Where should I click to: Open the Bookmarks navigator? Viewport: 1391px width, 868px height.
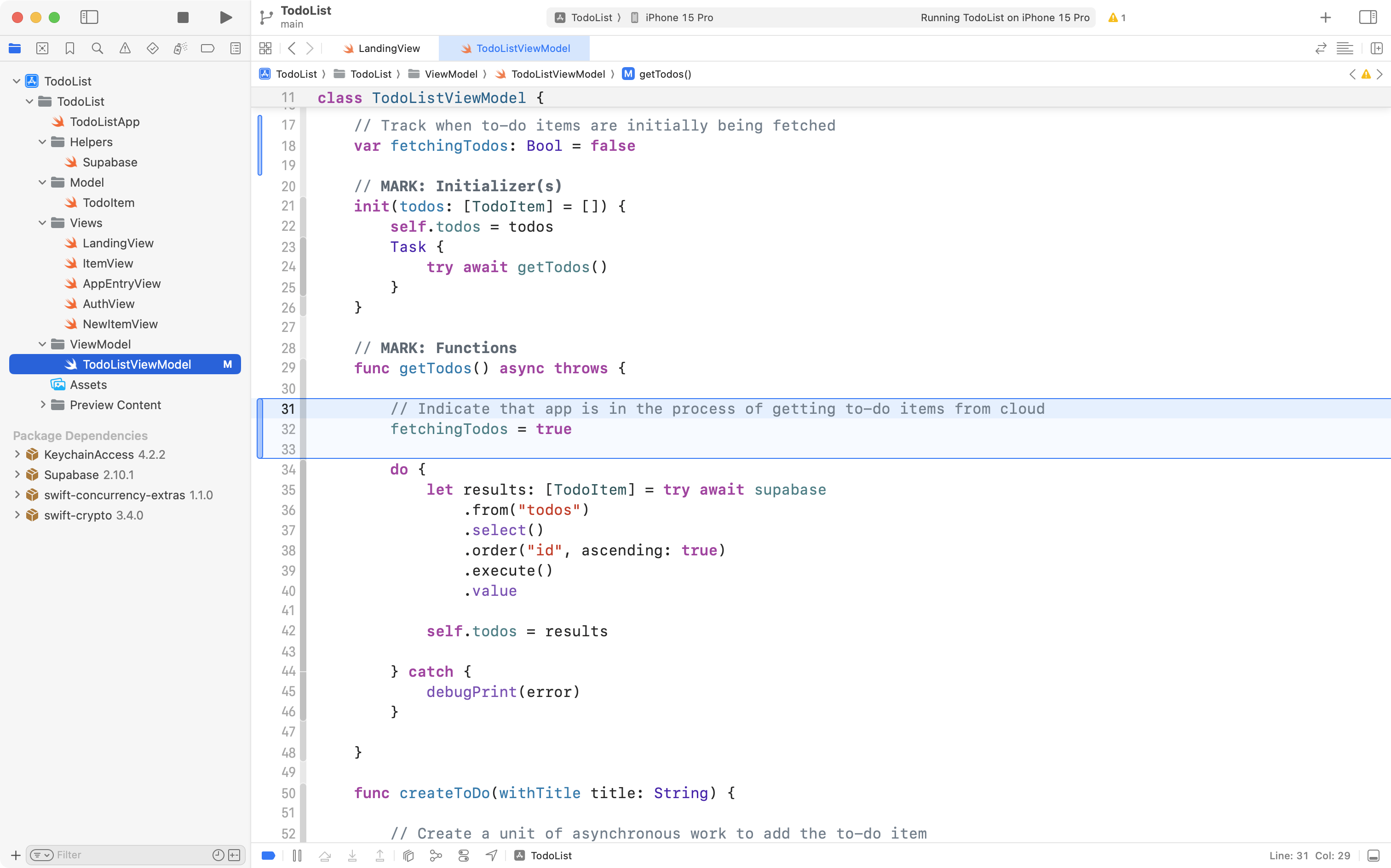tap(69, 48)
